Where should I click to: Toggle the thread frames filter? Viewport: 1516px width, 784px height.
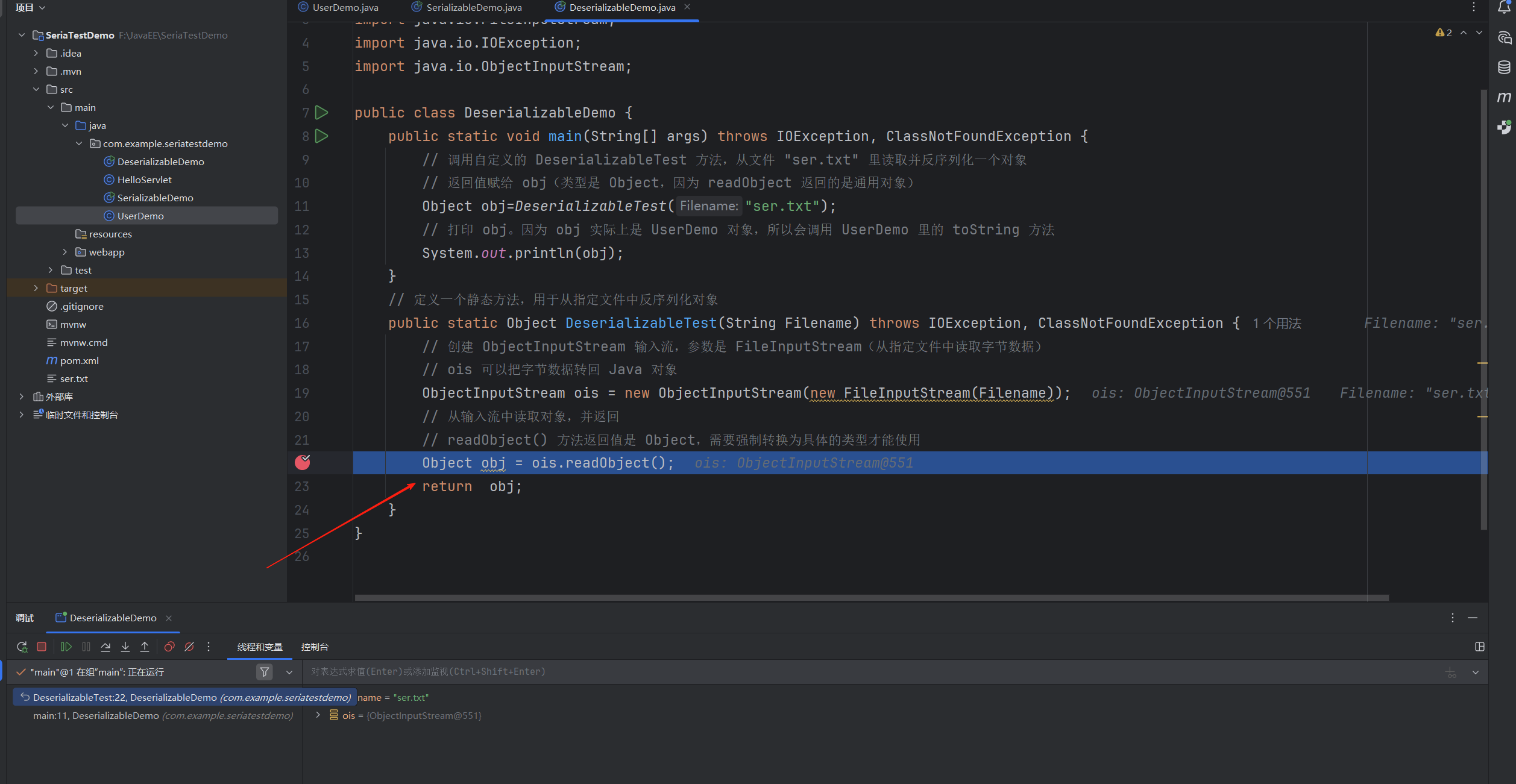pos(264,672)
